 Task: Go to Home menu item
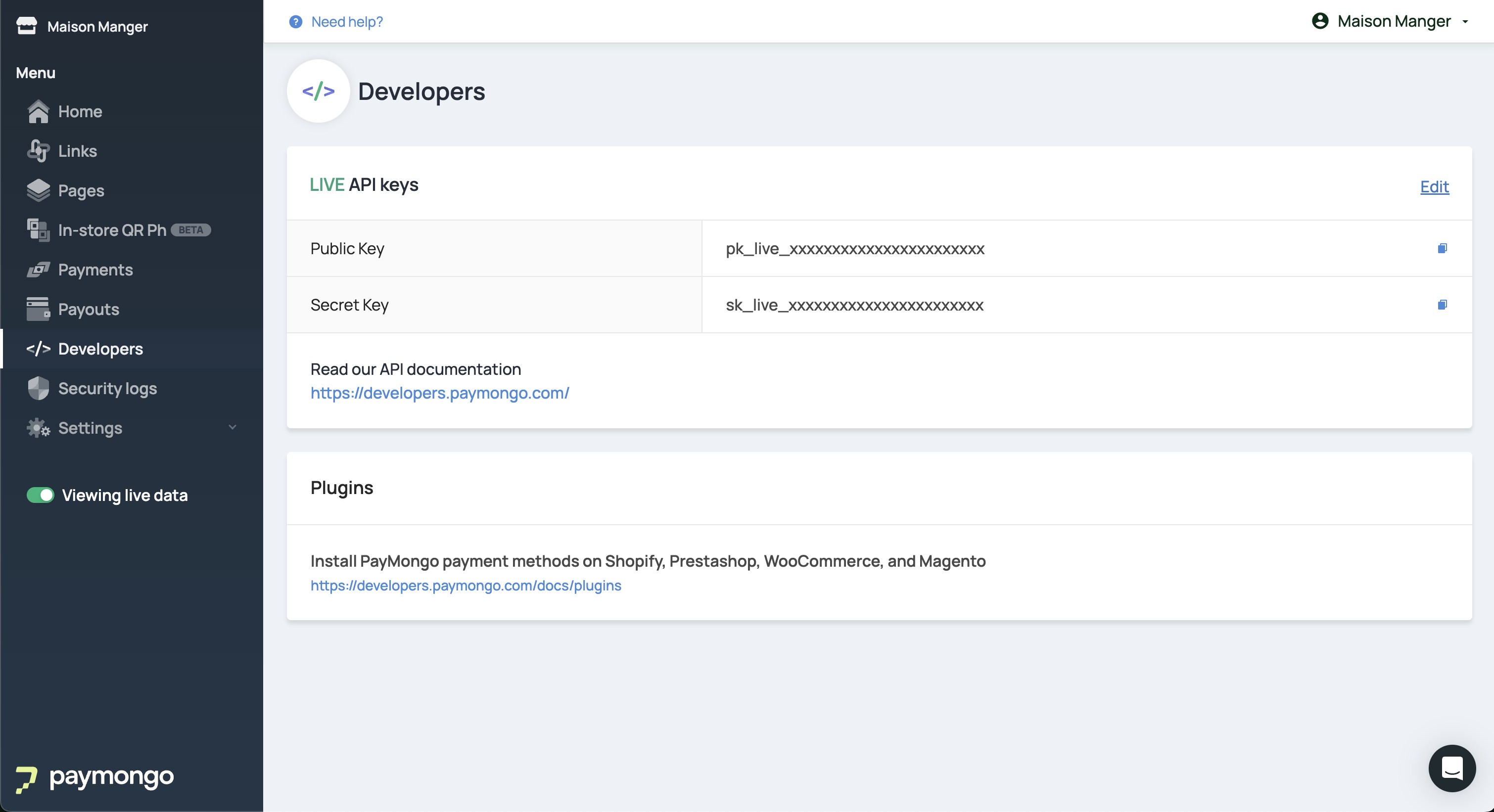click(132, 111)
